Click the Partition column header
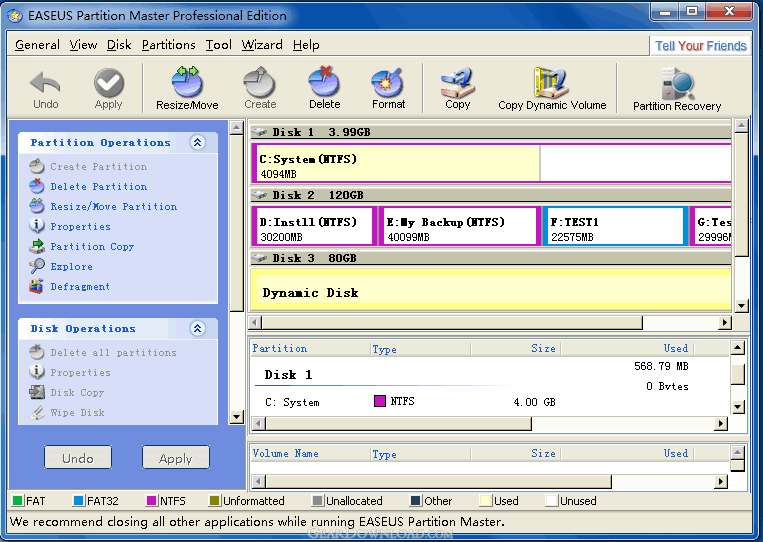The height and width of the screenshot is (542, 763). (x=310, y=348)
